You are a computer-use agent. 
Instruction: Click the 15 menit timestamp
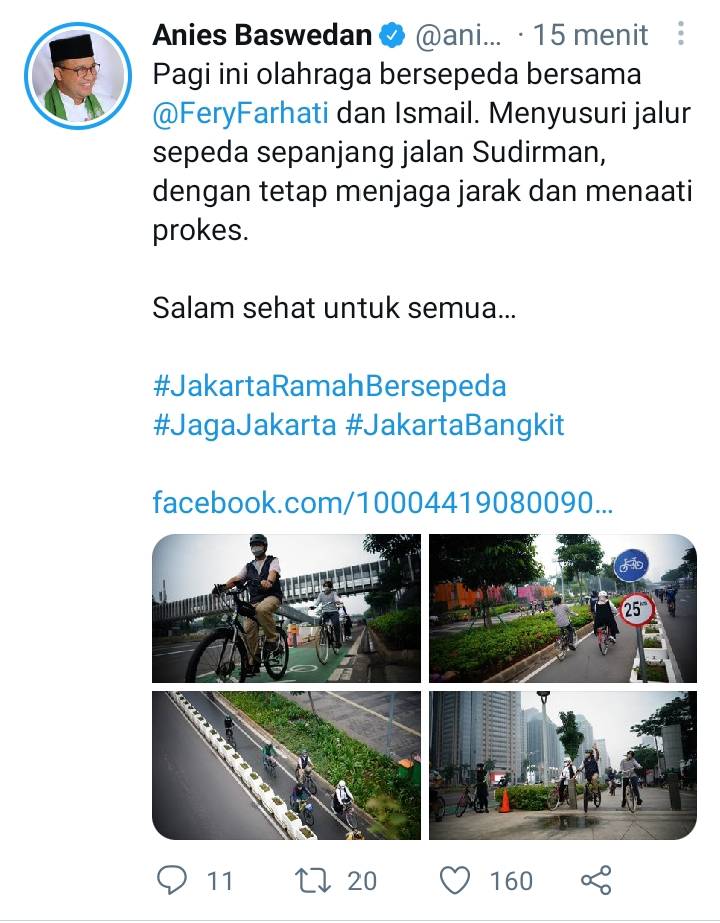point(590,35)
